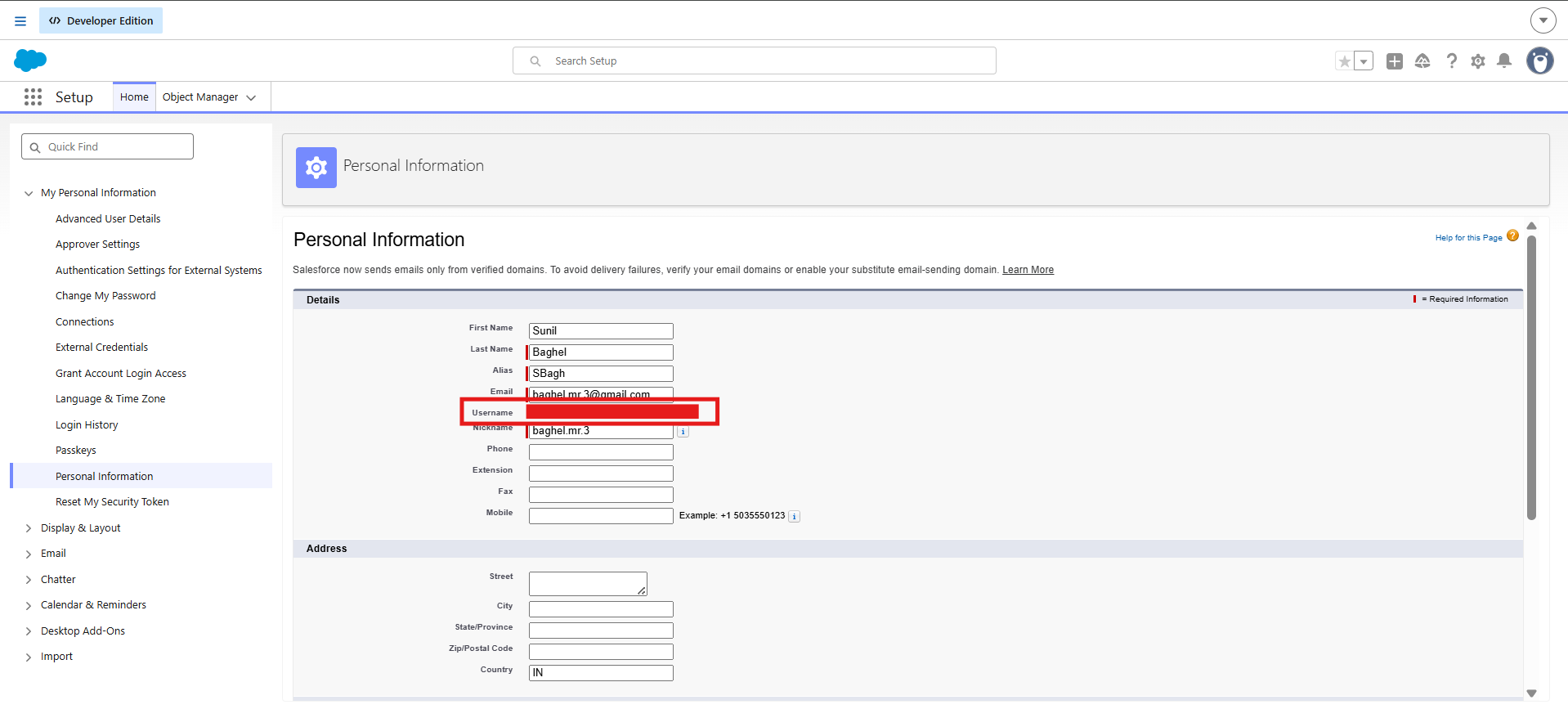Click the Mobile field

(x=601, y=515)
